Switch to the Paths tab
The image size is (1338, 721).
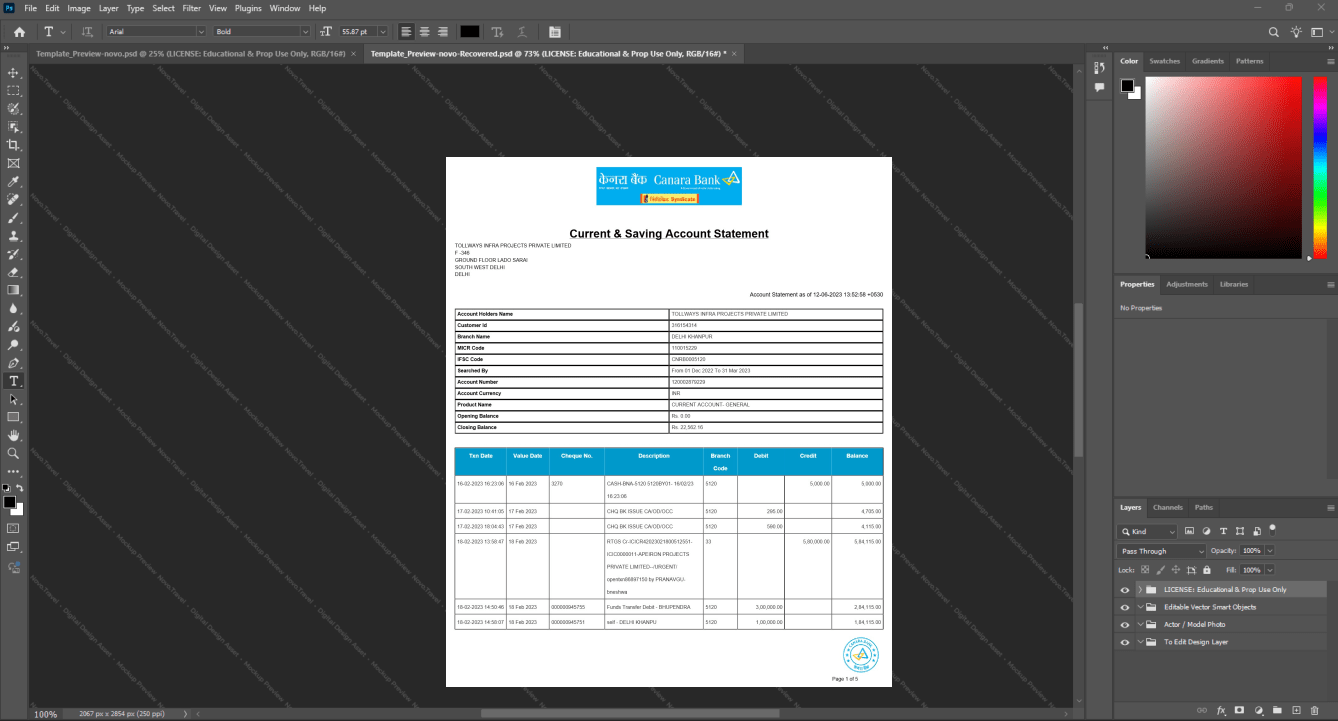point(1204,507)
